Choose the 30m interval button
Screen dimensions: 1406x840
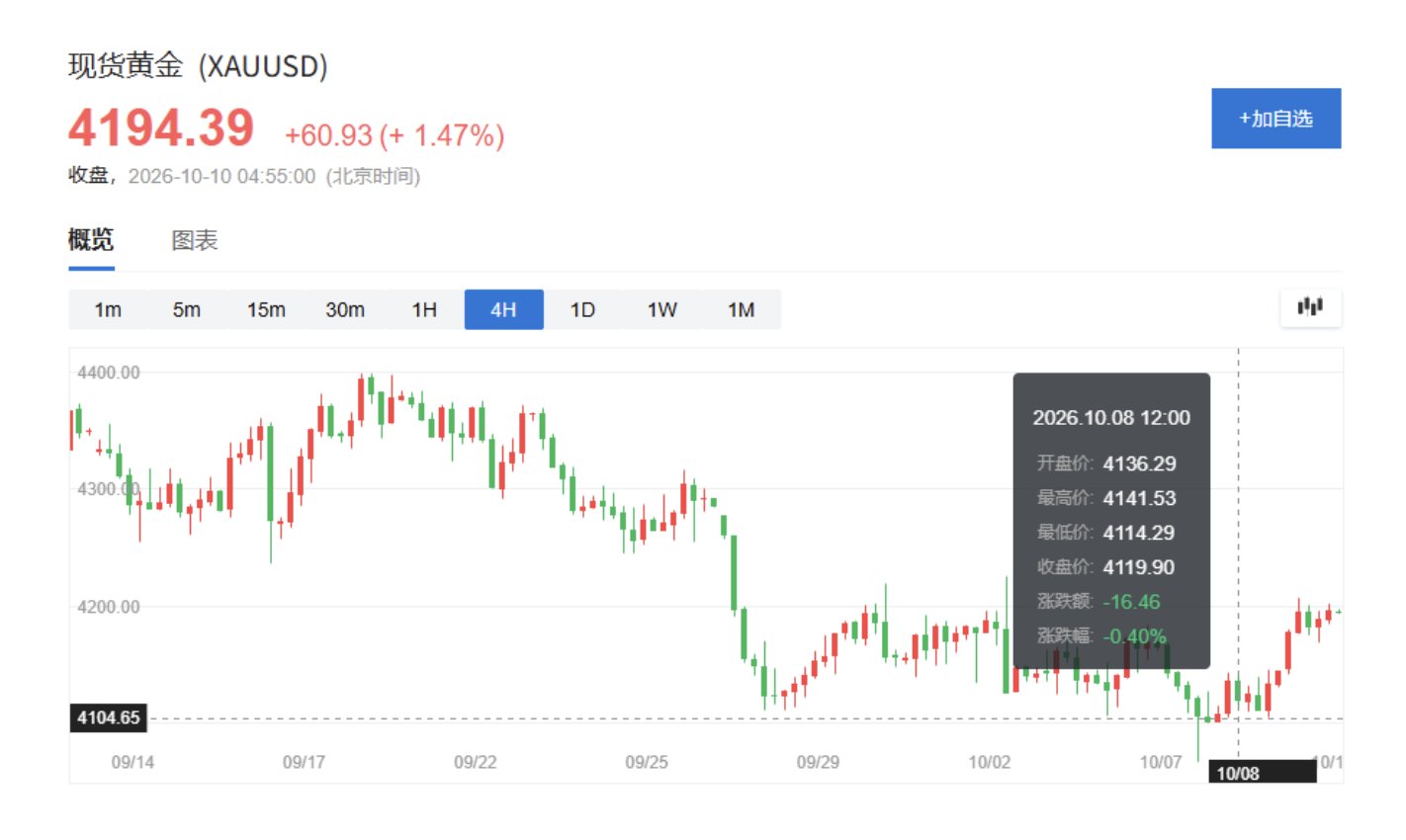tap(345, 309)
